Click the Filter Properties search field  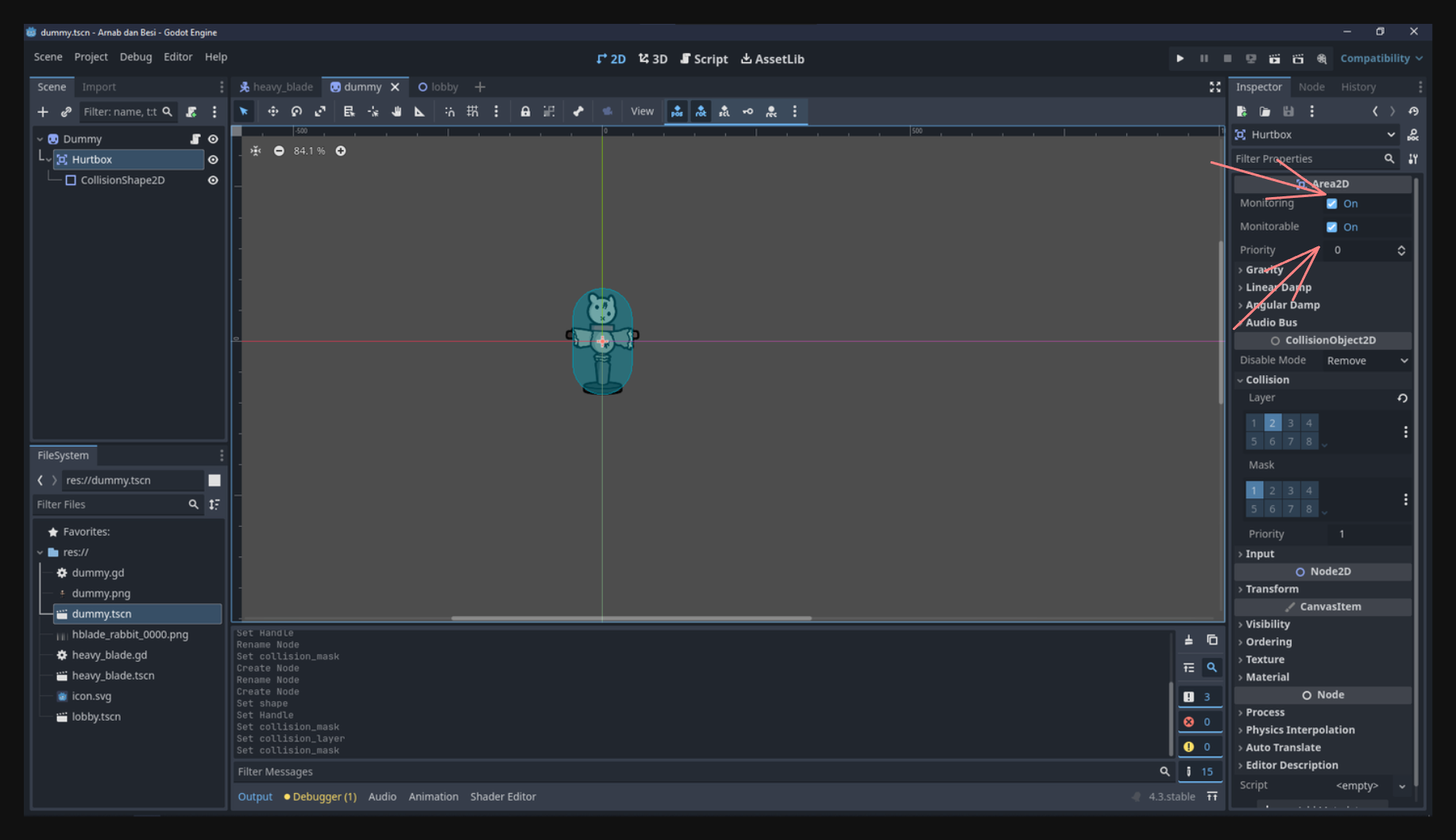point(1315,159)
